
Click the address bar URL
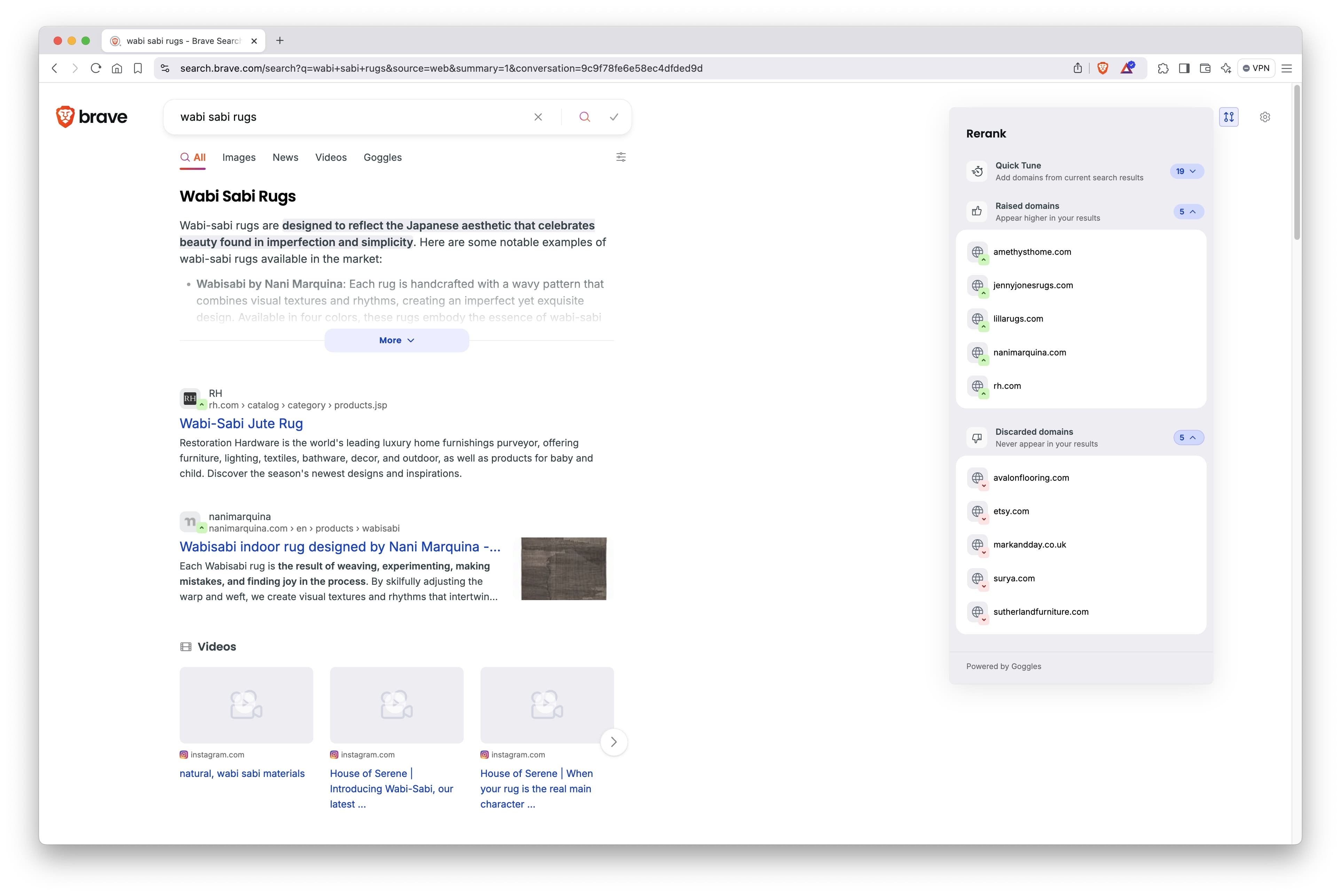(x=441, y=69)
